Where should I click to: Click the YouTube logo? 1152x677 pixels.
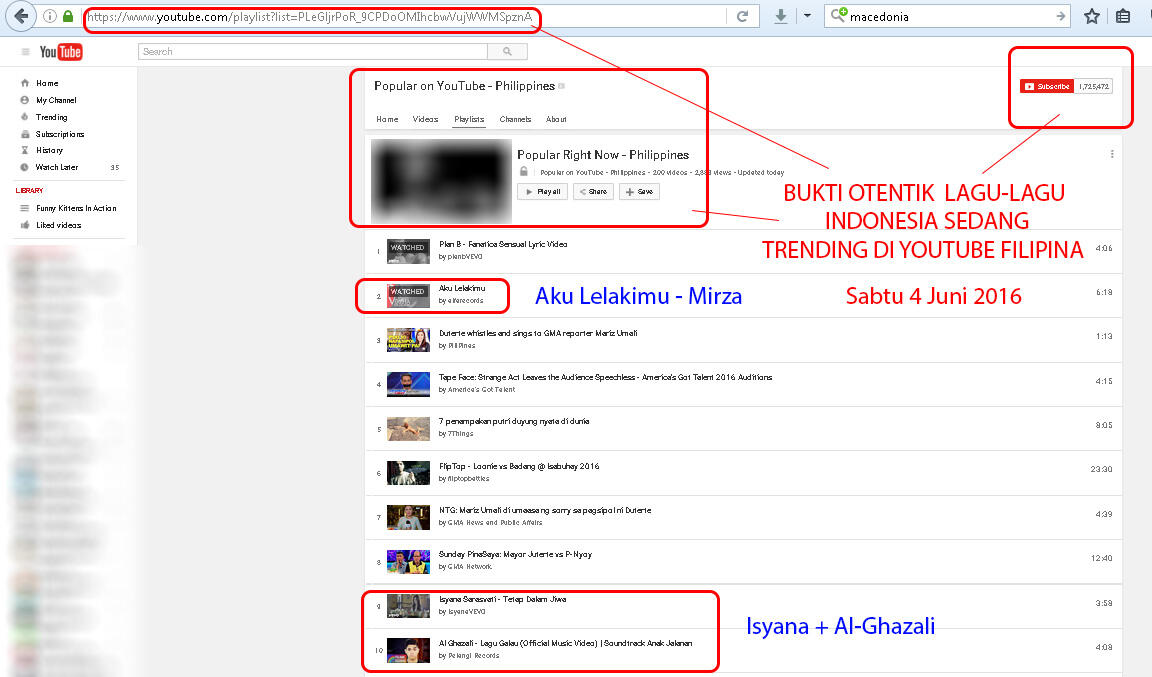[x=61, y=51]
